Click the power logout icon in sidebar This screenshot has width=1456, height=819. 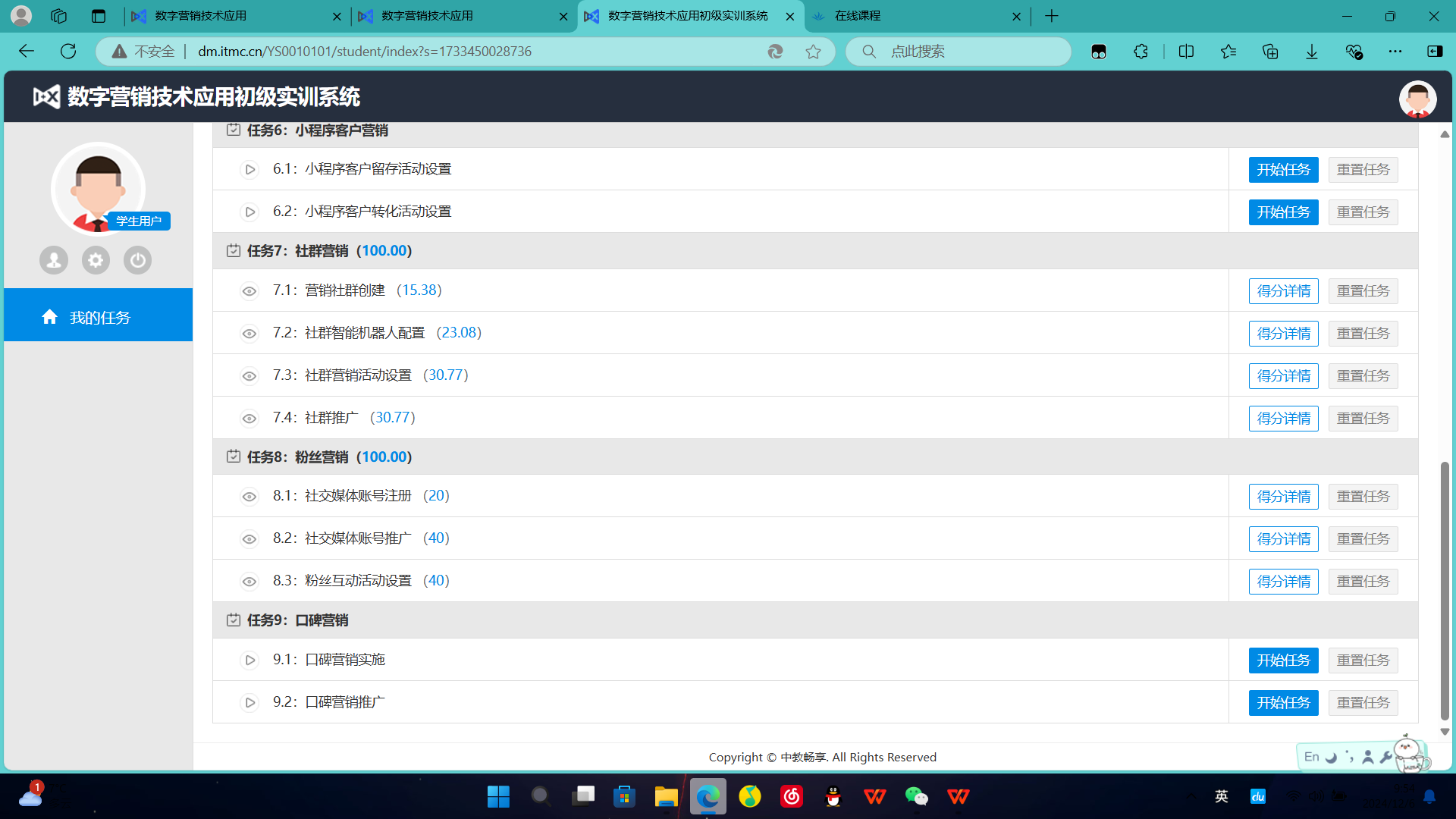pyautogui.click(x=137, y=260)
